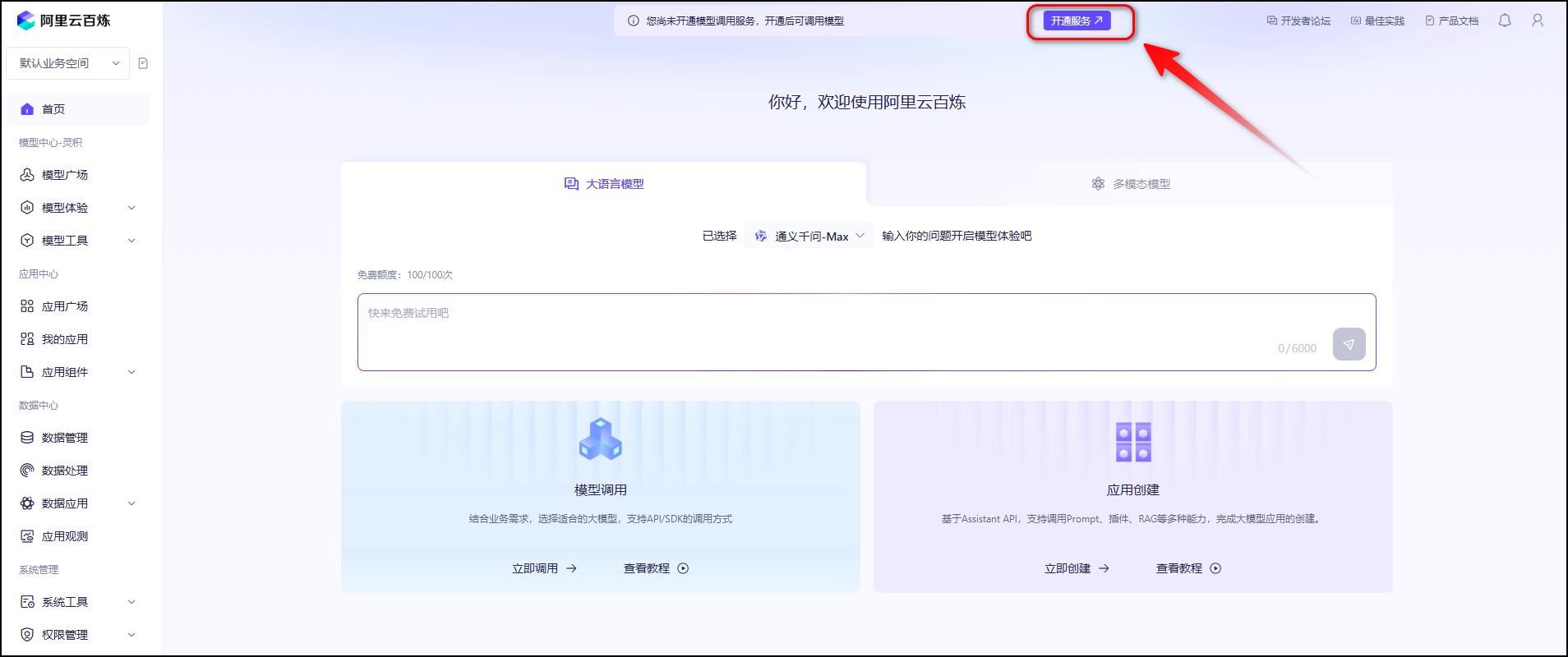Select 模型广场 in the sidebar
This screenshot has width=1568, height=657.
[x=78, y=175]
